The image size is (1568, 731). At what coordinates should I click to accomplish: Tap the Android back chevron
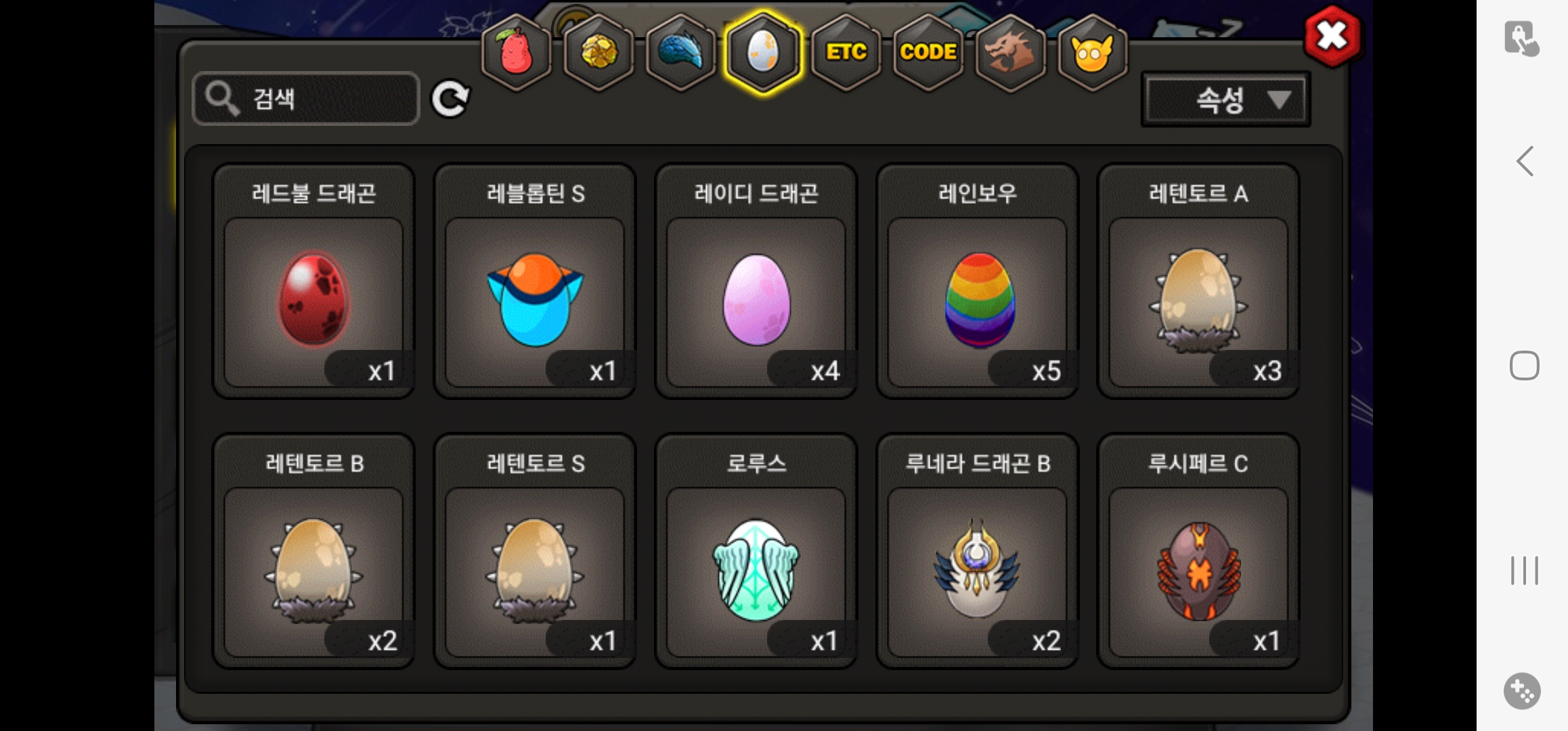(x=1524, y=161)
